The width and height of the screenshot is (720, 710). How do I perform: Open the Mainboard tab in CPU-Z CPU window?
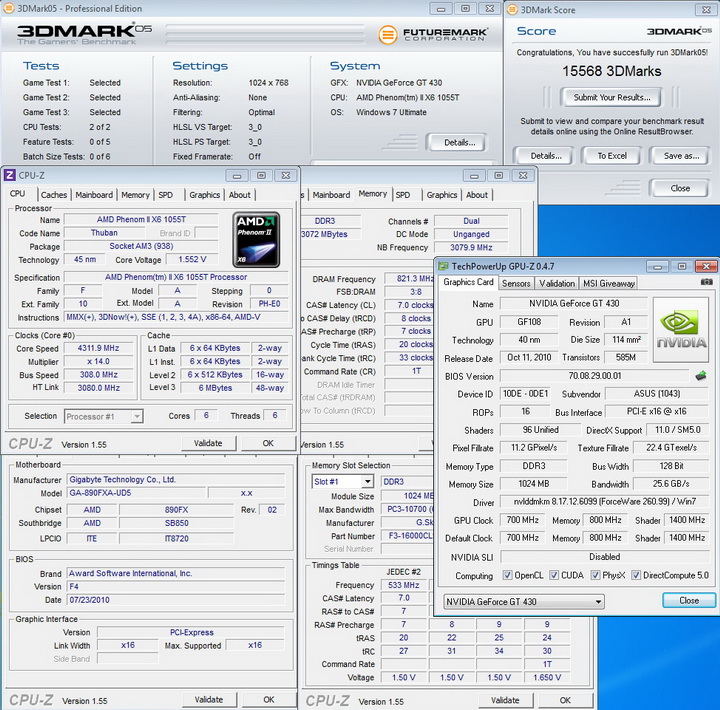[x=94, y=195]
